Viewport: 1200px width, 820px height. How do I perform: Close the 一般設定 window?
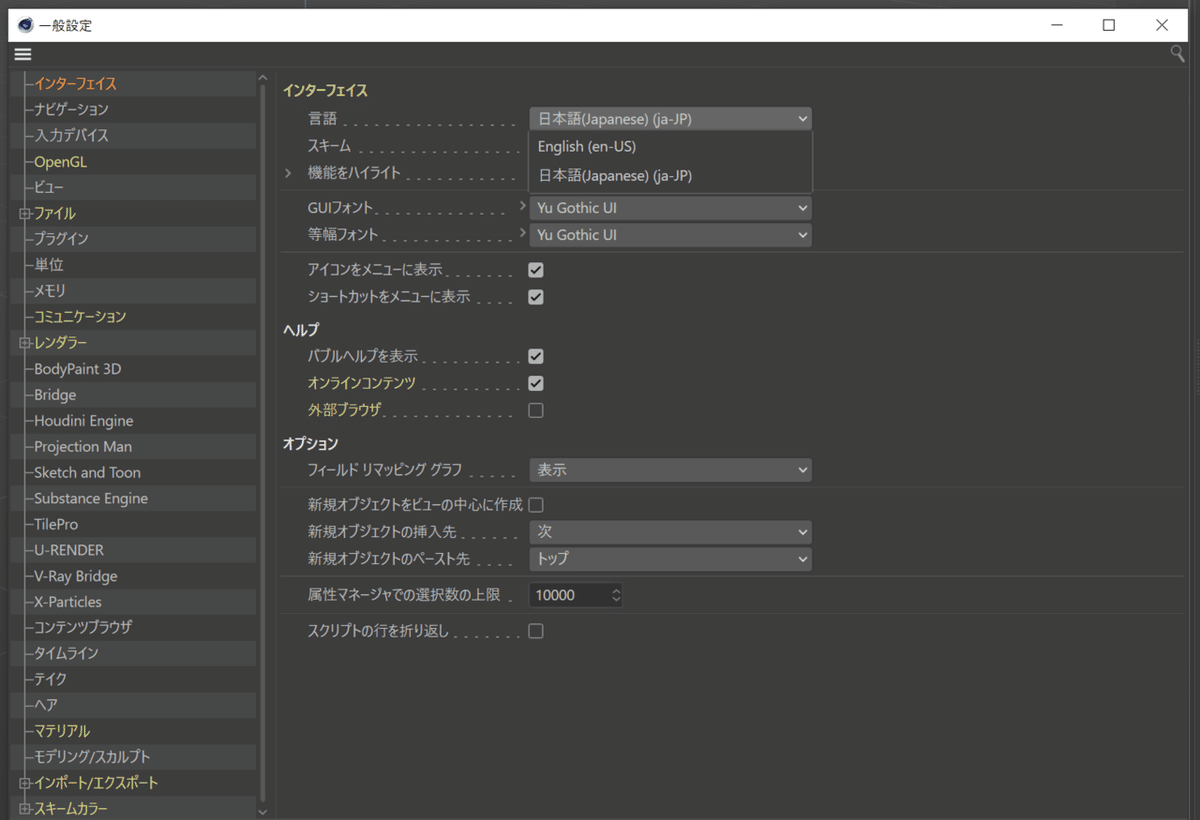(x=1161, y=25)
